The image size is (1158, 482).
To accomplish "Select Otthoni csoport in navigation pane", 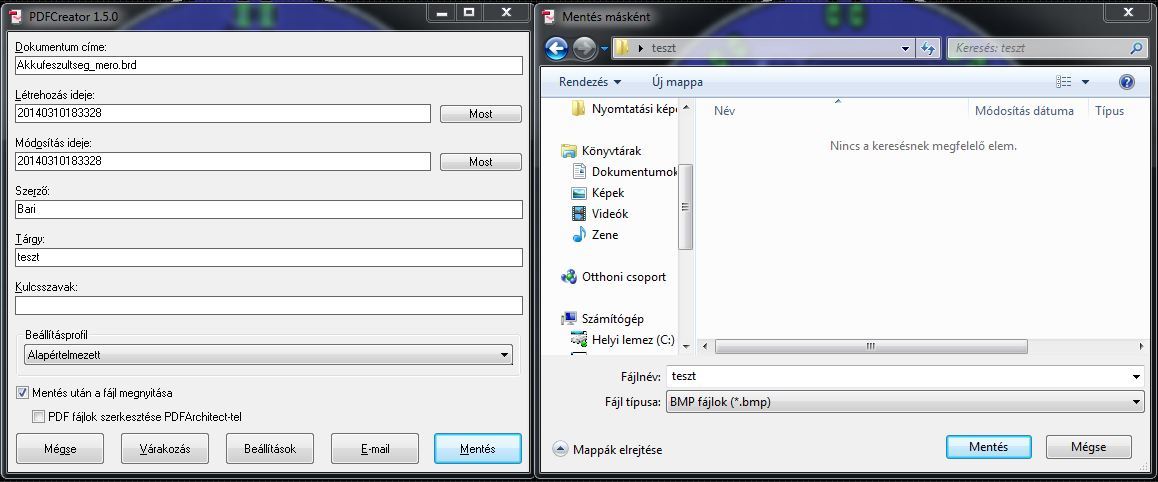I will point(614,277).
